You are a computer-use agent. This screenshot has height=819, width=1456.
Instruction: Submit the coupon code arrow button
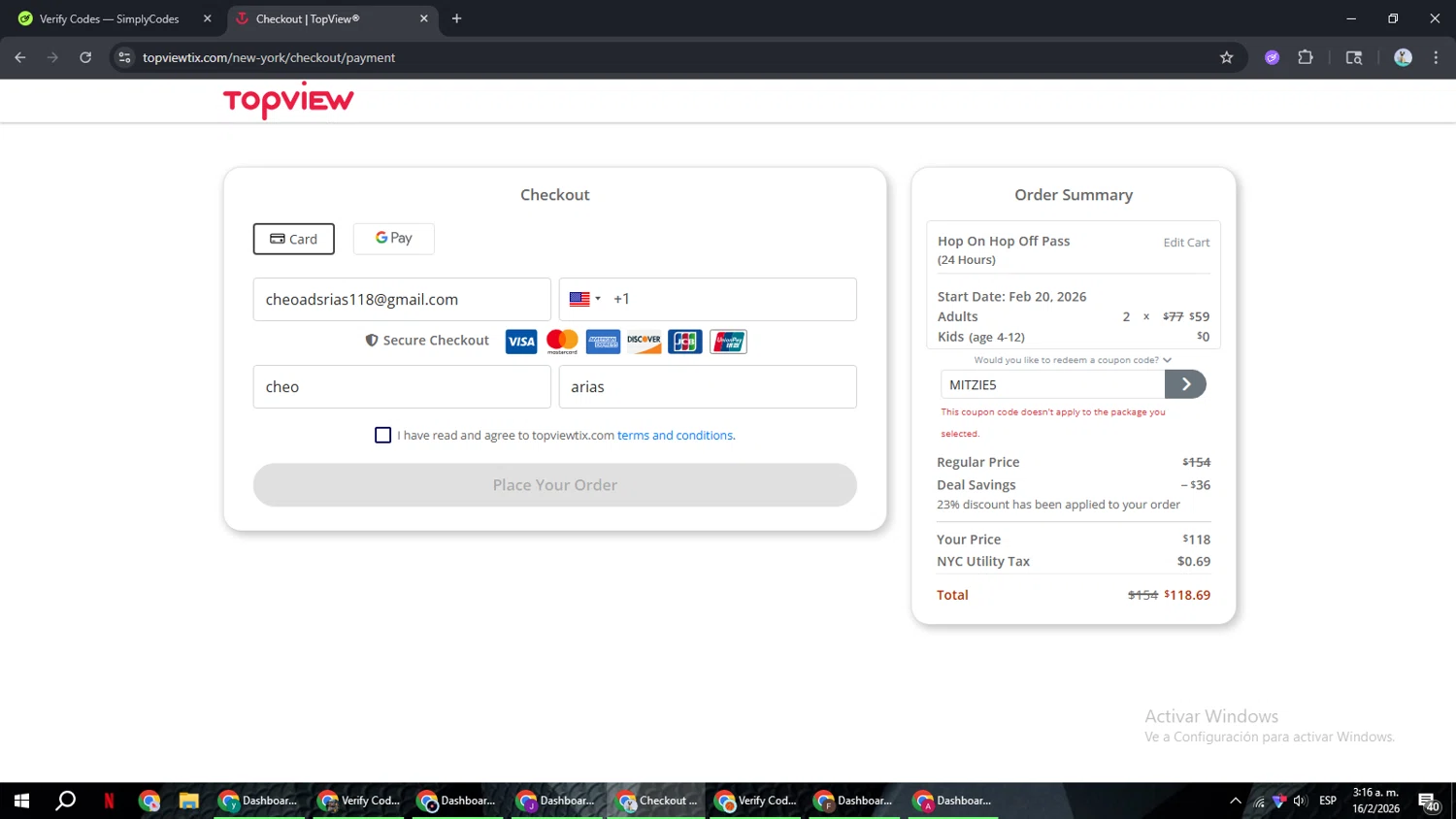1185,384
